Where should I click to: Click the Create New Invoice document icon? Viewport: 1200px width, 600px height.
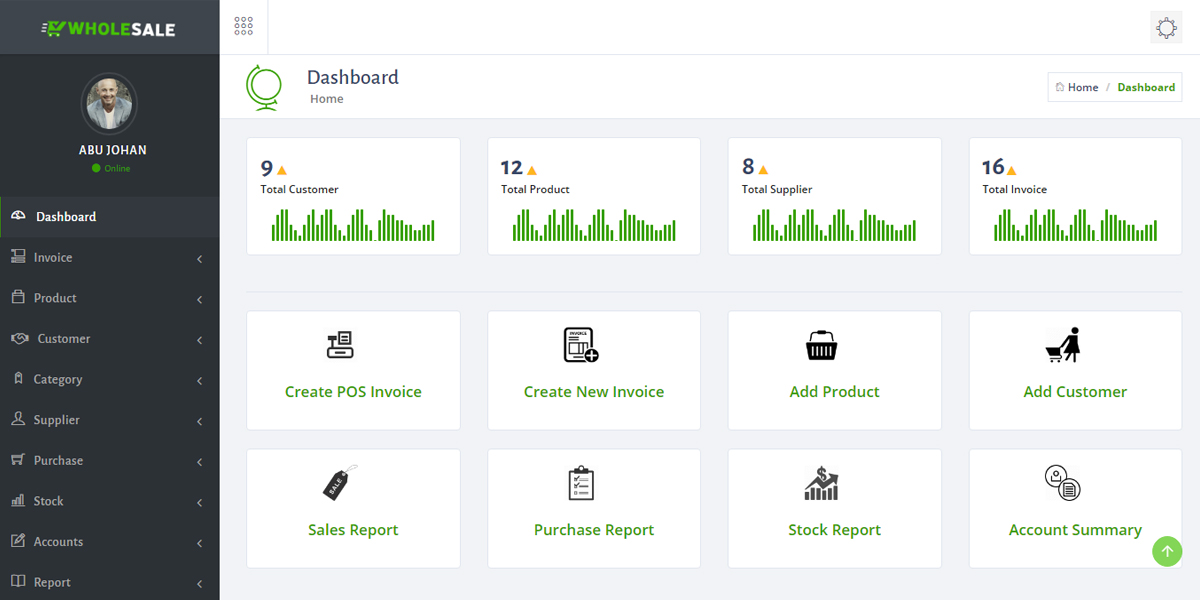point(581,345)
